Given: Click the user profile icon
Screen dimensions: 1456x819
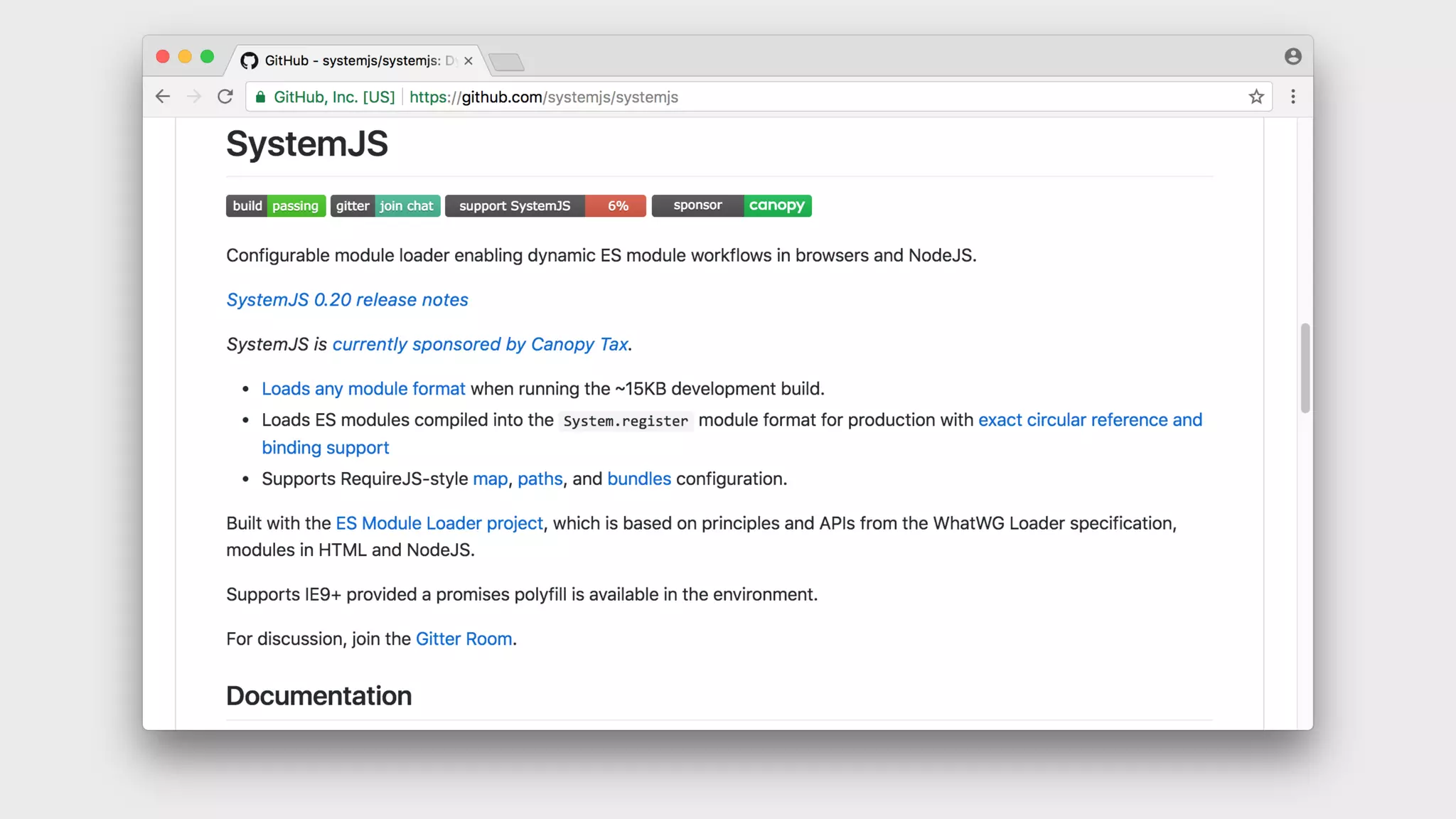Looking at the screenshot, I should pyautogui.click(x=1292, y=57).
